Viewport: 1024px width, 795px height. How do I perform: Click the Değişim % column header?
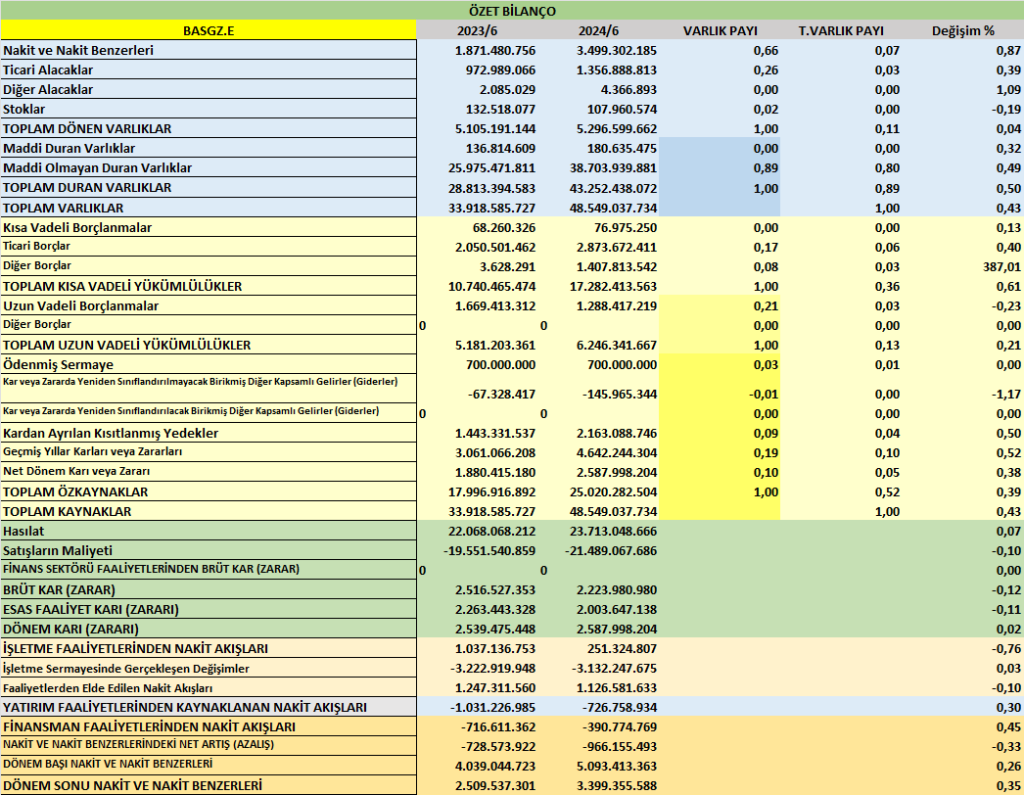963,31
